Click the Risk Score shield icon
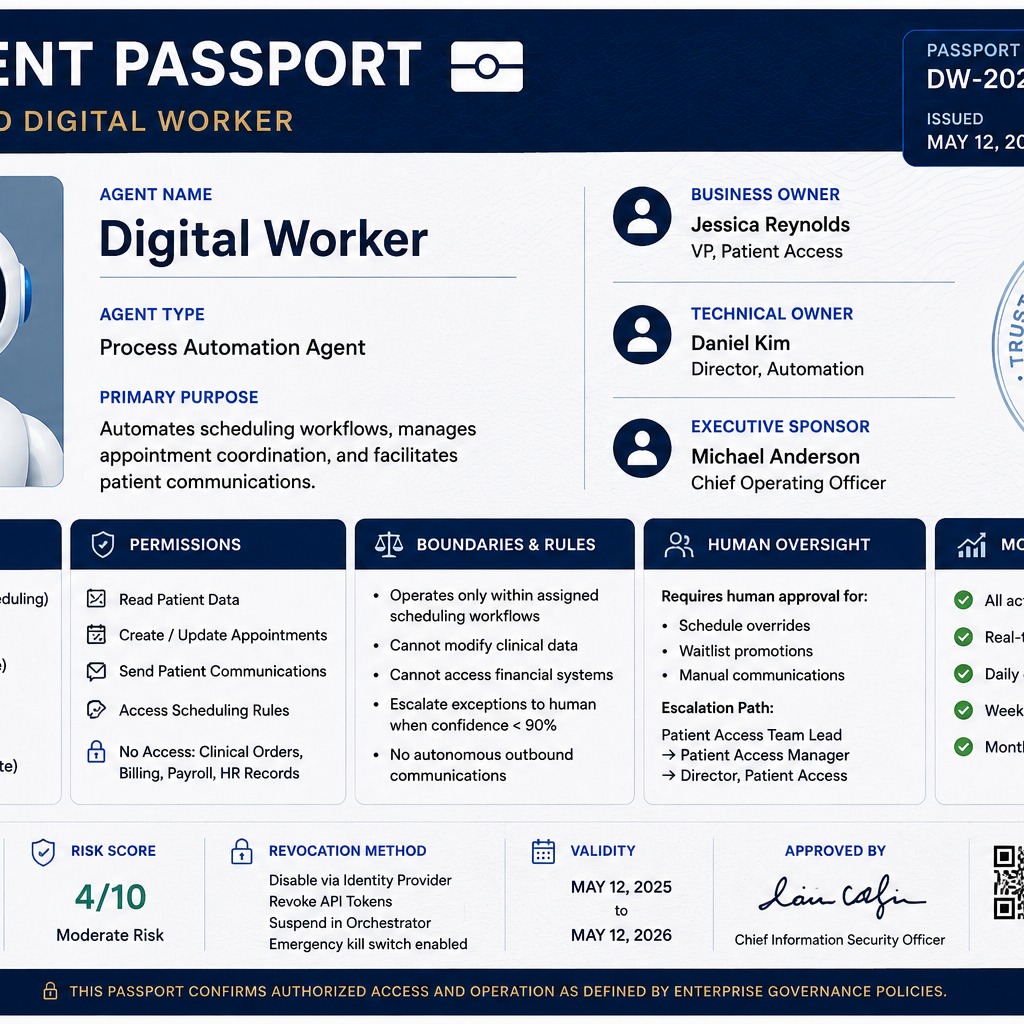This screenshot has width=1024, height=1024. coord(43,852)
